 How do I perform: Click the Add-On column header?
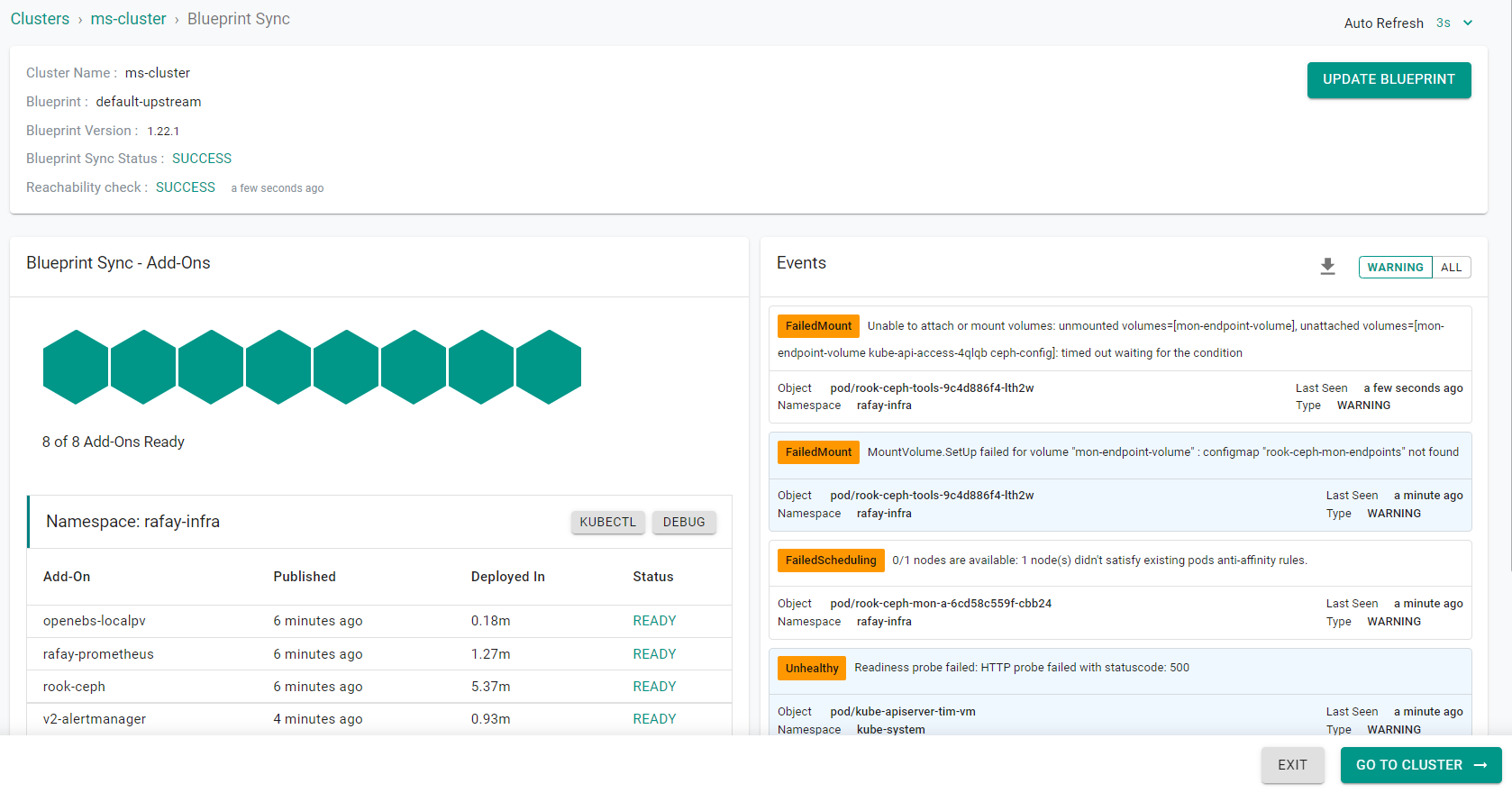click(x=67, y=577)
